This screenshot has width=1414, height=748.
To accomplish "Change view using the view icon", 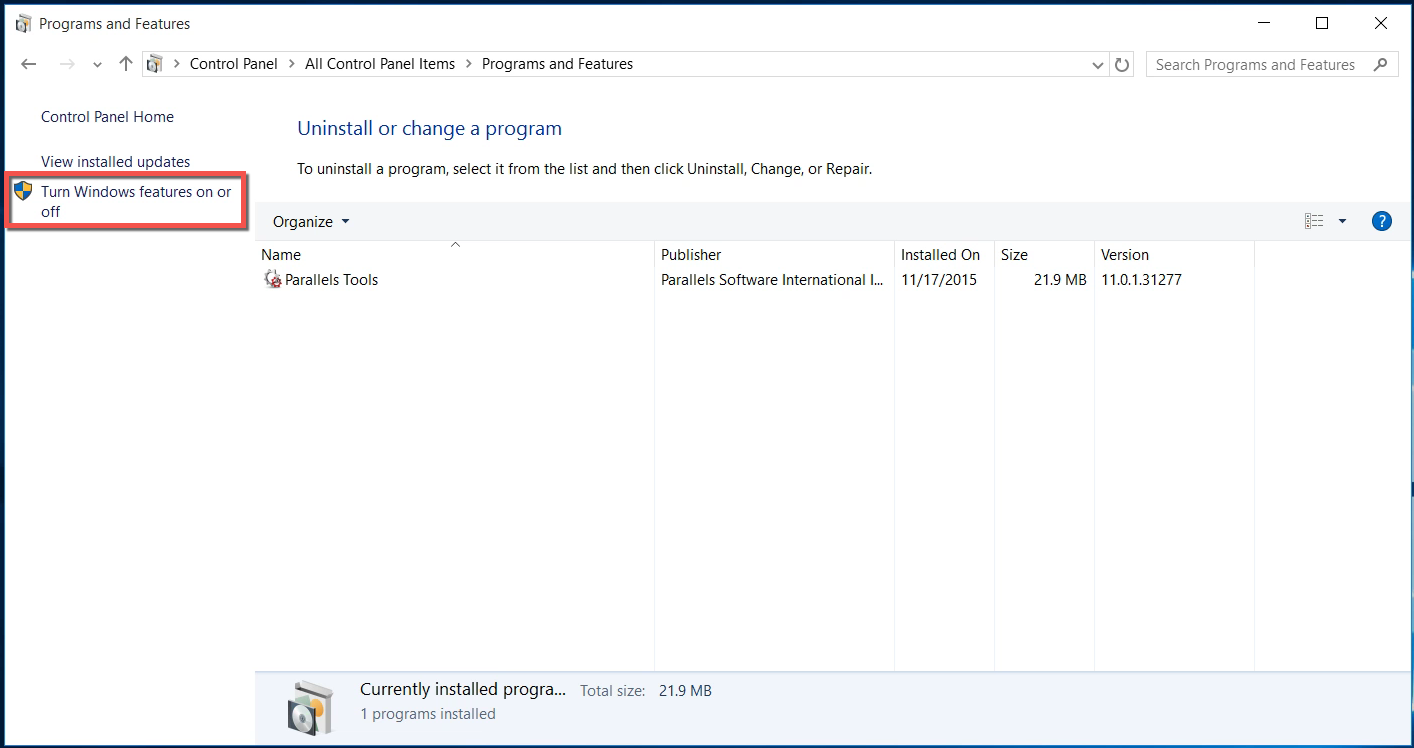I will pyautogui.click(x=1314, y=221).
